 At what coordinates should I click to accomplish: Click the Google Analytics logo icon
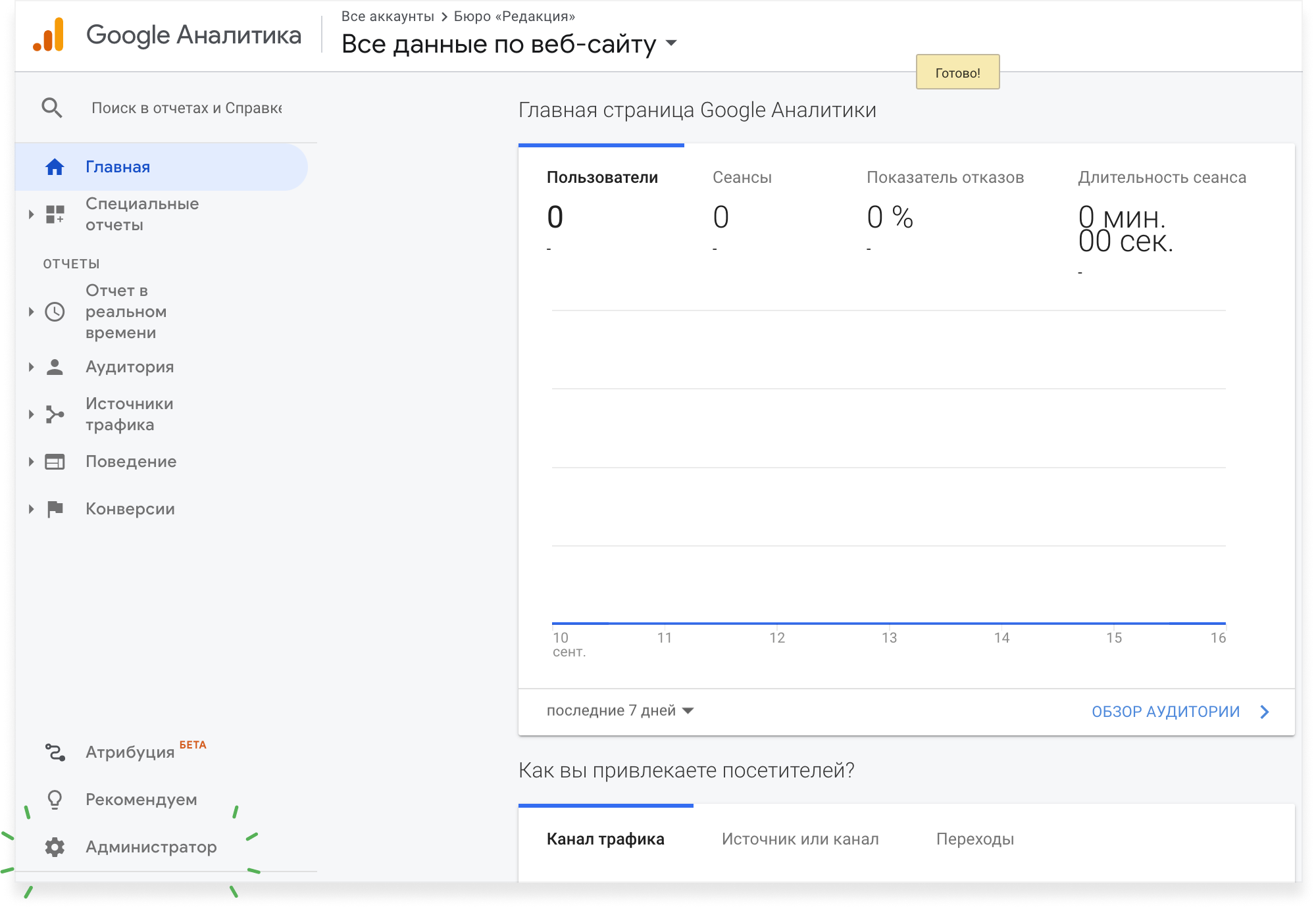[x=49, y=34]
